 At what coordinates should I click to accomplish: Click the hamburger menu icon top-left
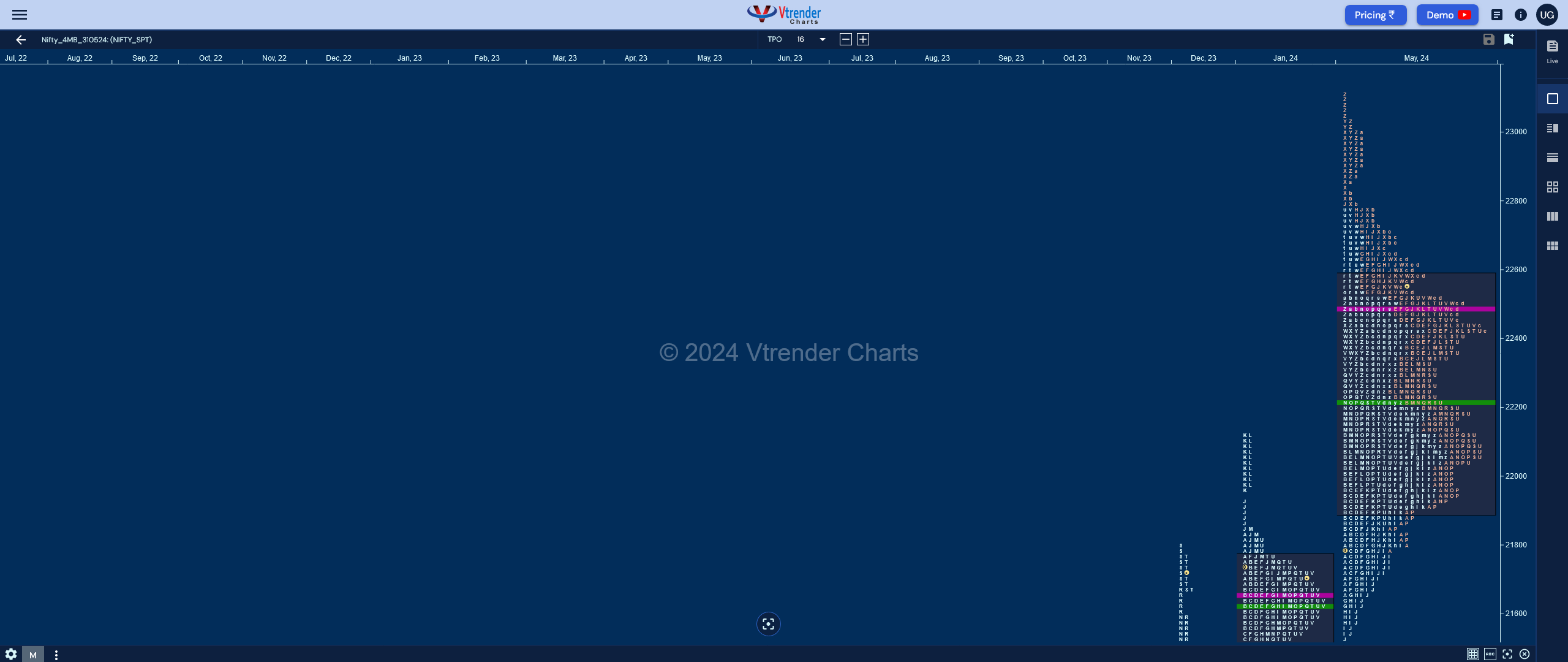click(20, 14)
